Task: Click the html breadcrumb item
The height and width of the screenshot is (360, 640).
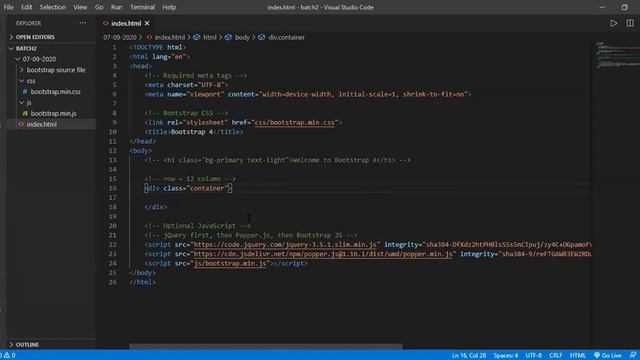Action: [210, 37]
